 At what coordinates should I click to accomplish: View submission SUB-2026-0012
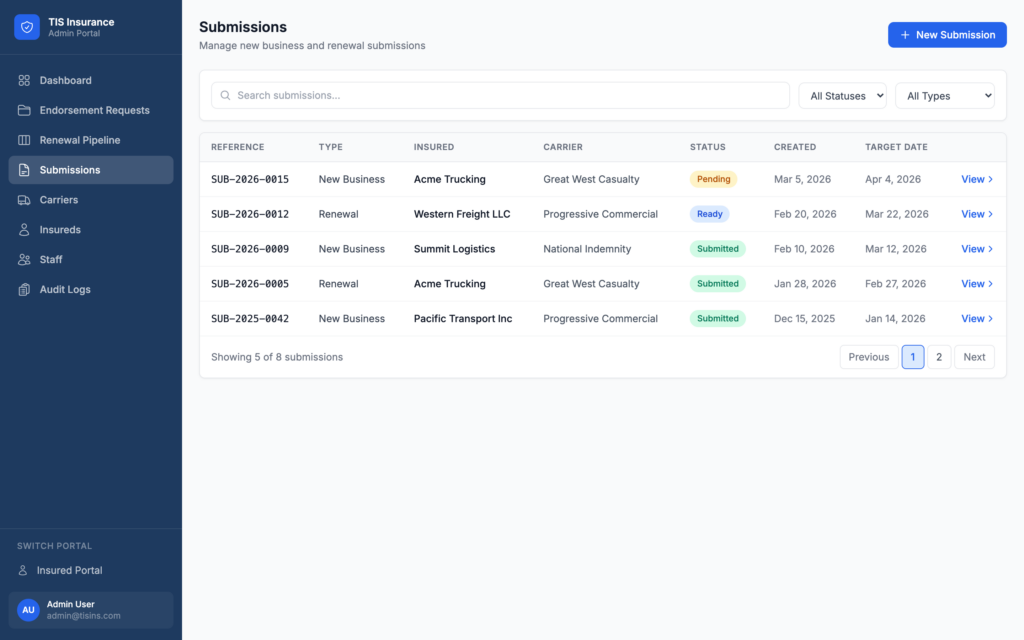977,214
